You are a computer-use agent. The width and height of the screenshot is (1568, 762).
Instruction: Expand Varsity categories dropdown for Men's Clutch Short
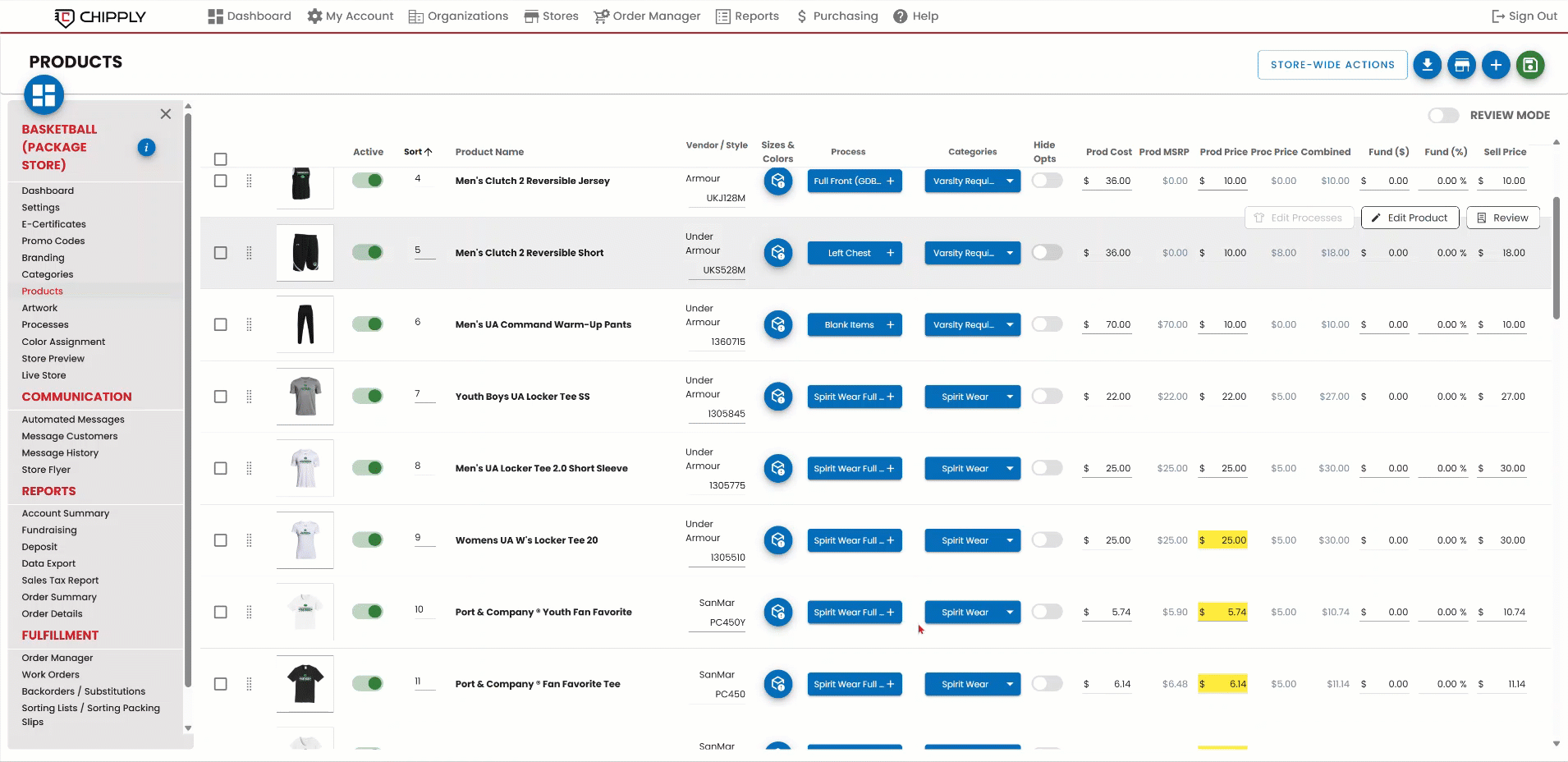pyautogui.click(x=1010, y=253)
